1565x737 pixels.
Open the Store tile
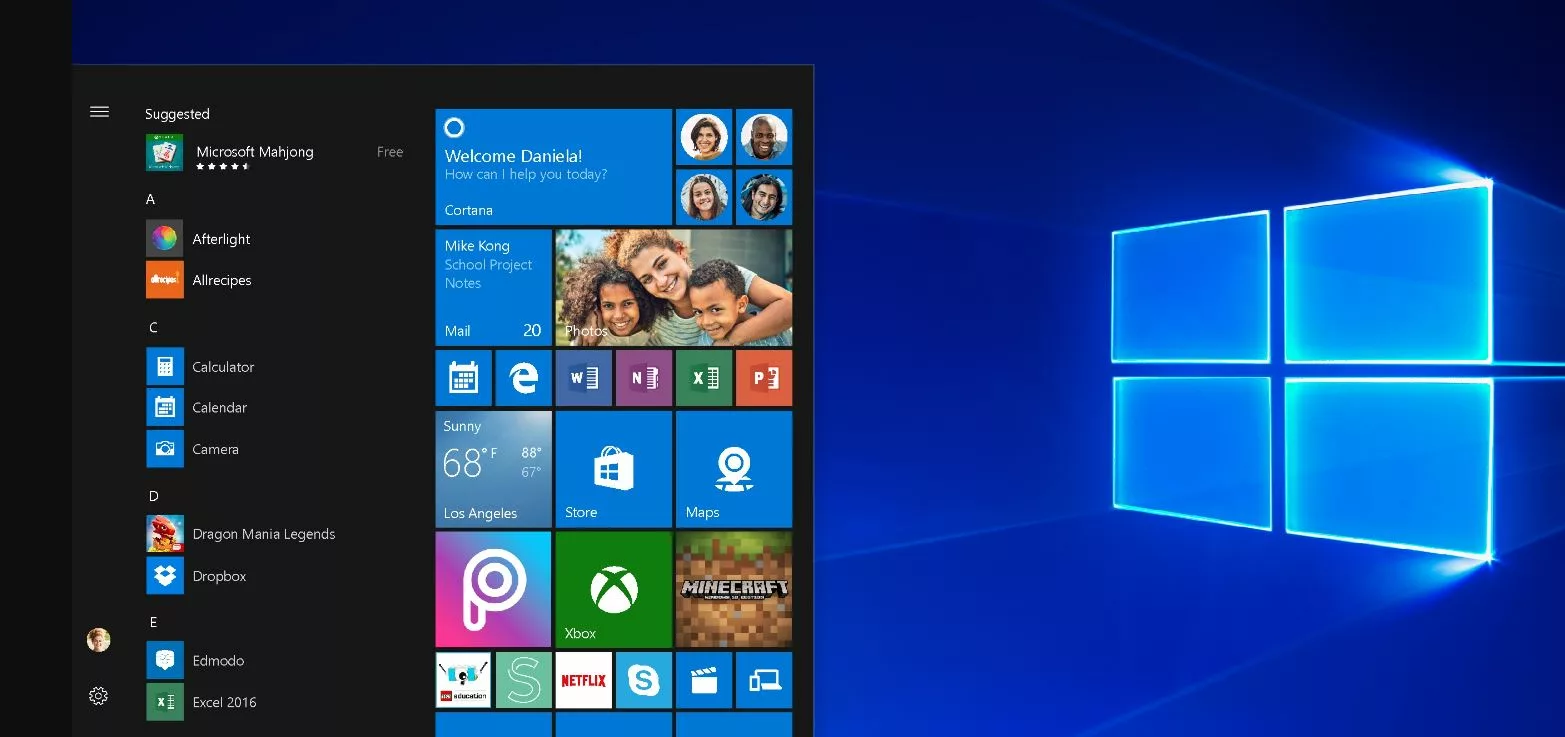614,469
